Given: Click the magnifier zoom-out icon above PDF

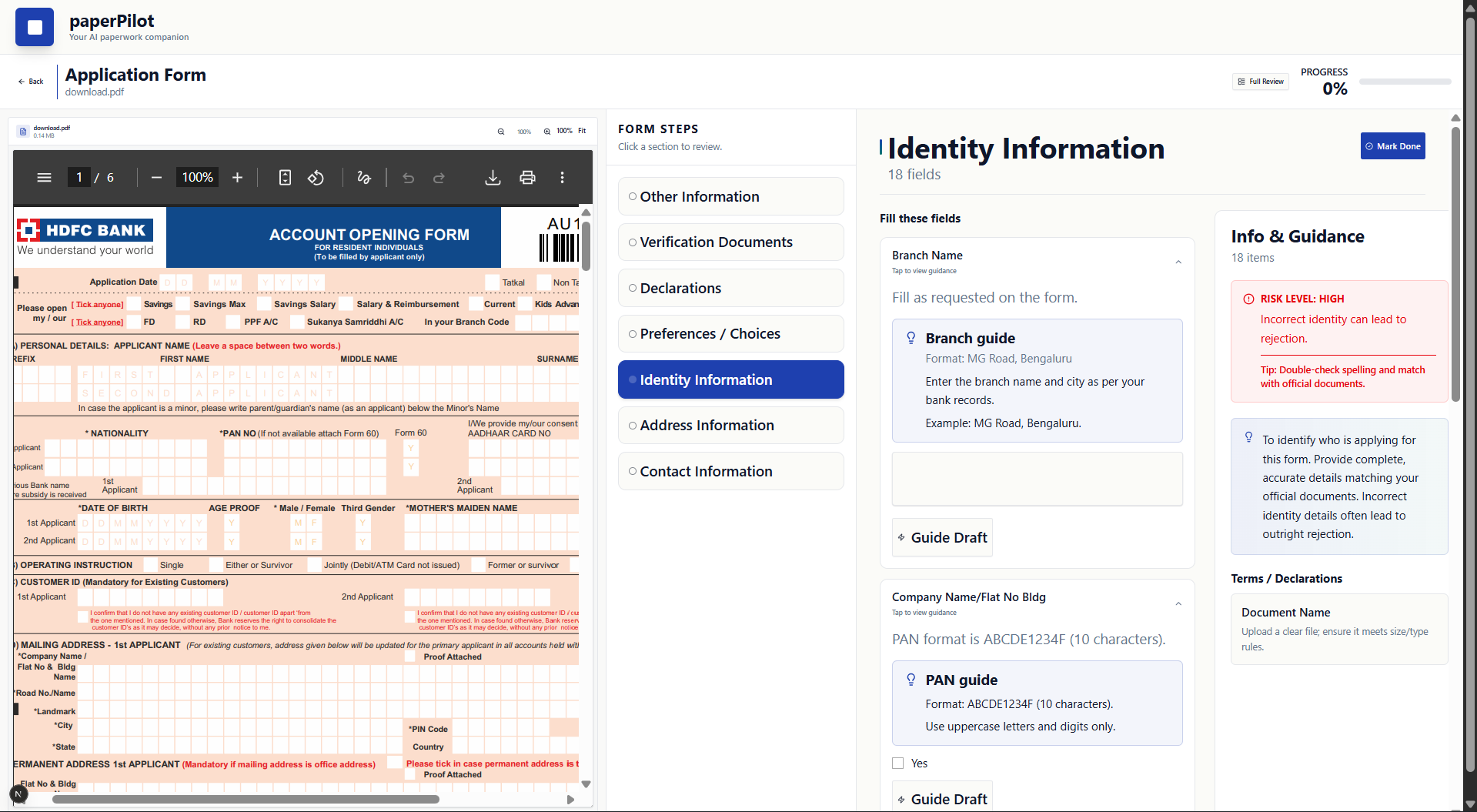Looking at the screenshot, I should [501, 132].
